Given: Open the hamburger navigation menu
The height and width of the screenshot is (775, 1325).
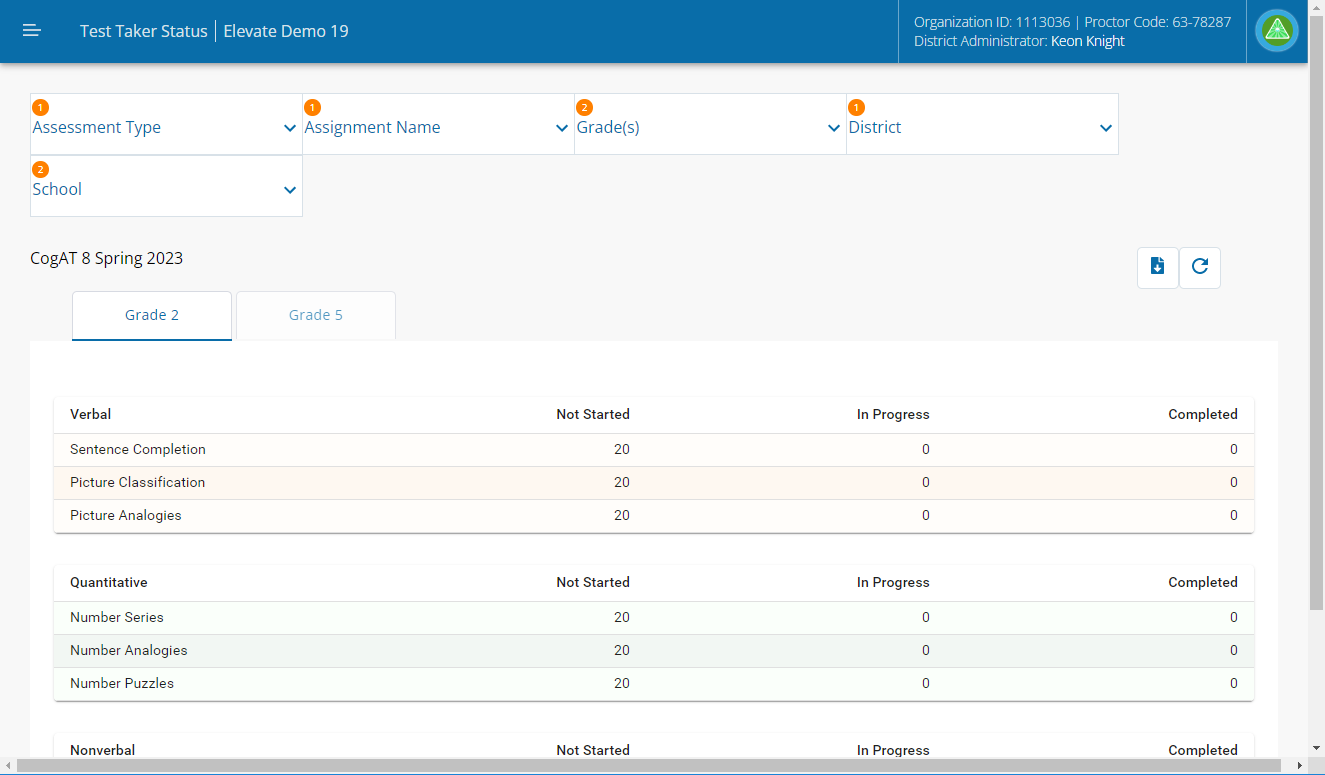Looking at the screenshot, I should click(x=32, y=31).
